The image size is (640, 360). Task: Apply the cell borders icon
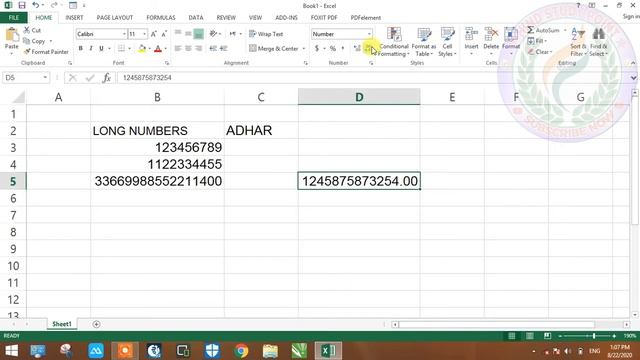(122, 49)
